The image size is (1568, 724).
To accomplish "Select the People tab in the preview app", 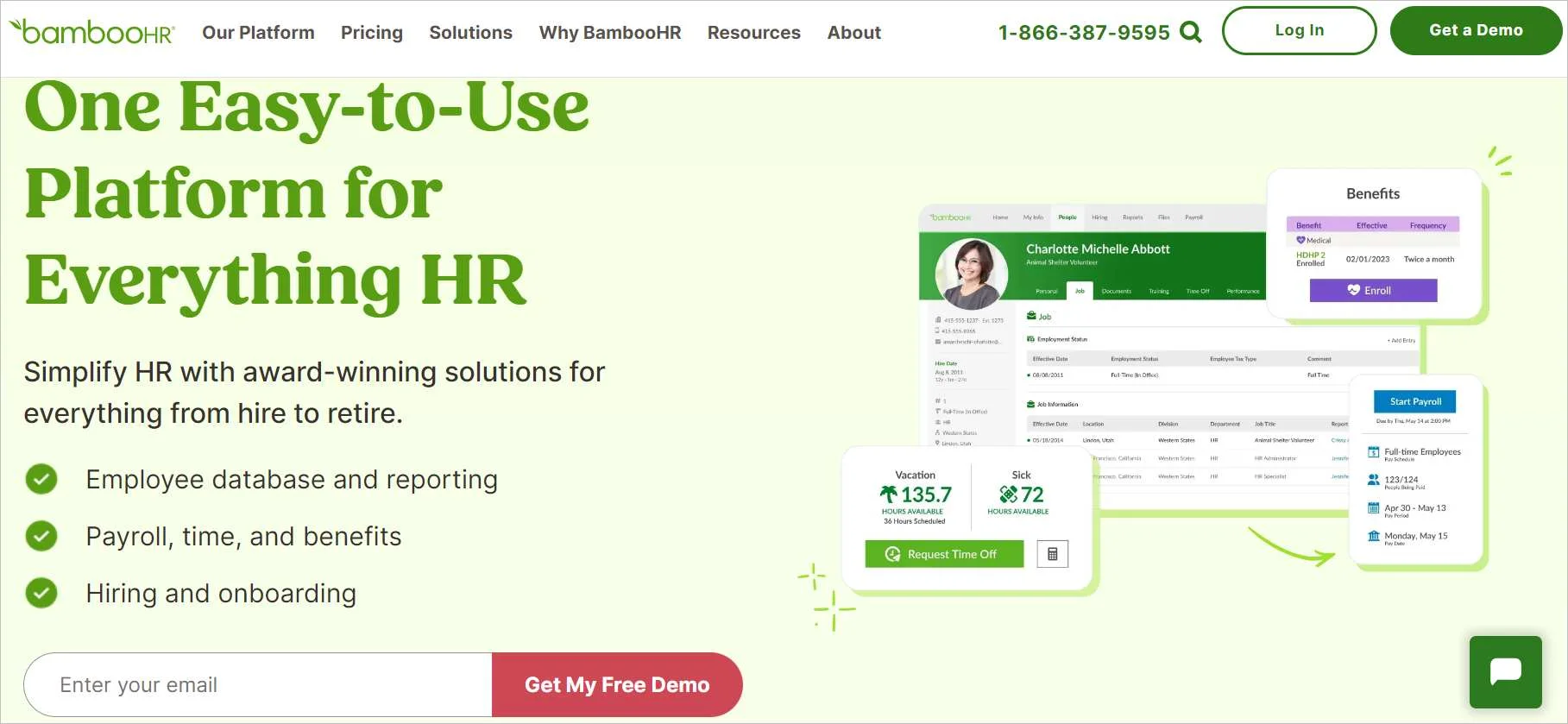I will click(1067, 217).
